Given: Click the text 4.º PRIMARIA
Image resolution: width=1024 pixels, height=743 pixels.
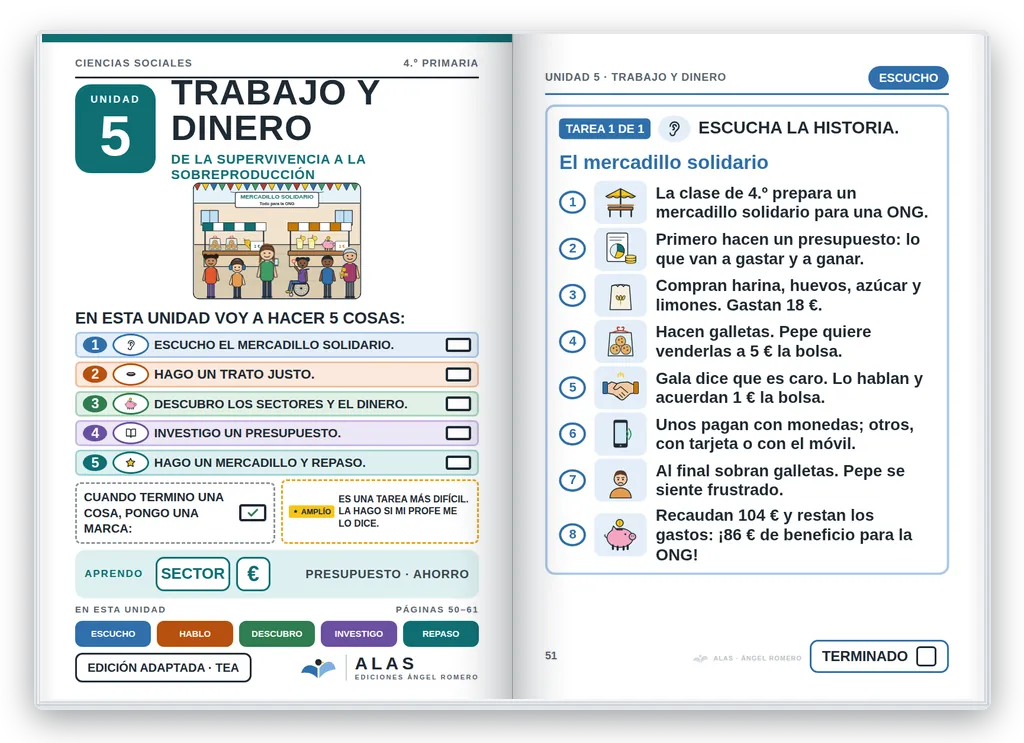Looking at the screenshot, I should 441,63.
